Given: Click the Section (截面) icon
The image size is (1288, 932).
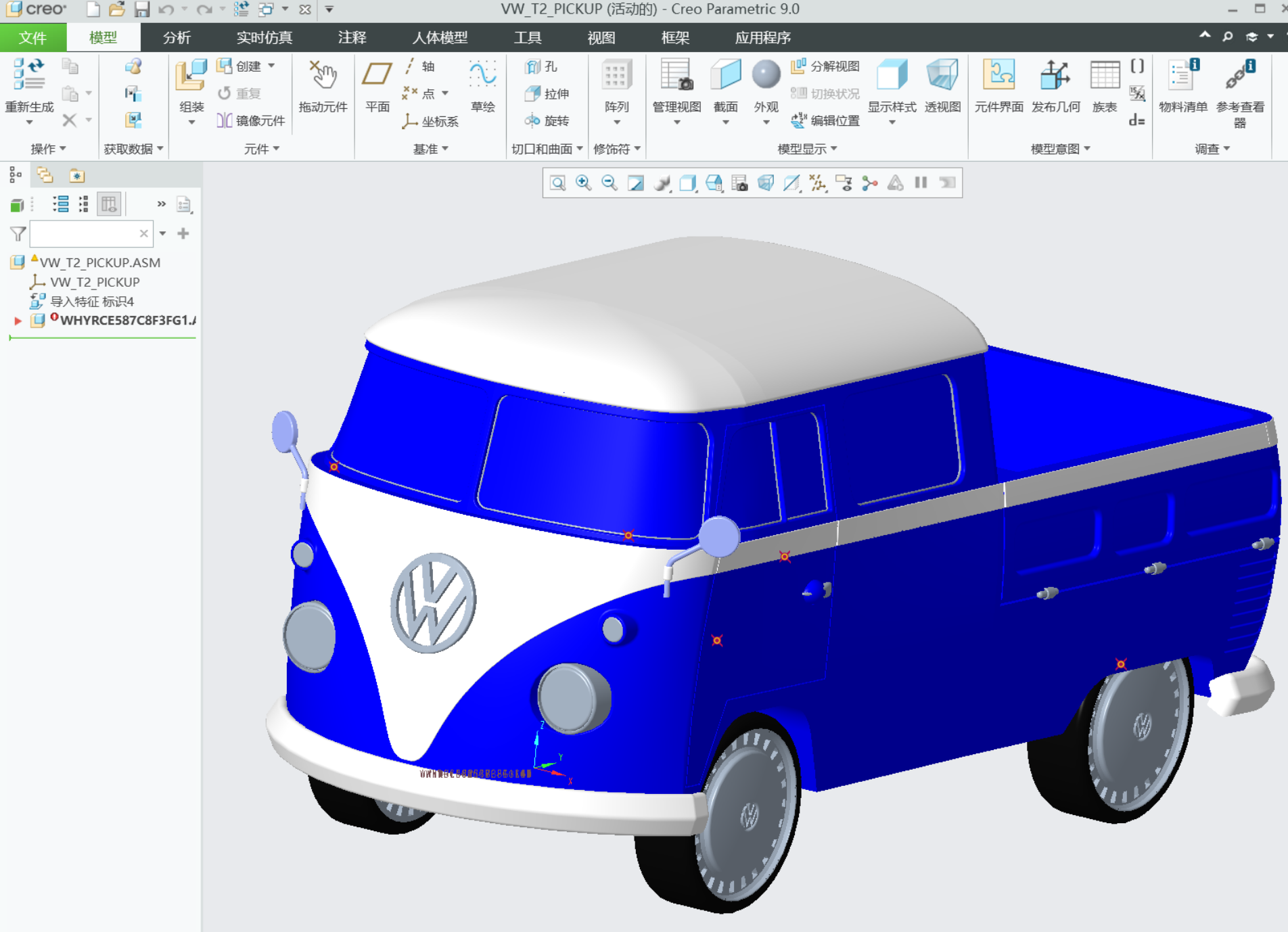Looking at the screenshot, I should click(726, 74).
